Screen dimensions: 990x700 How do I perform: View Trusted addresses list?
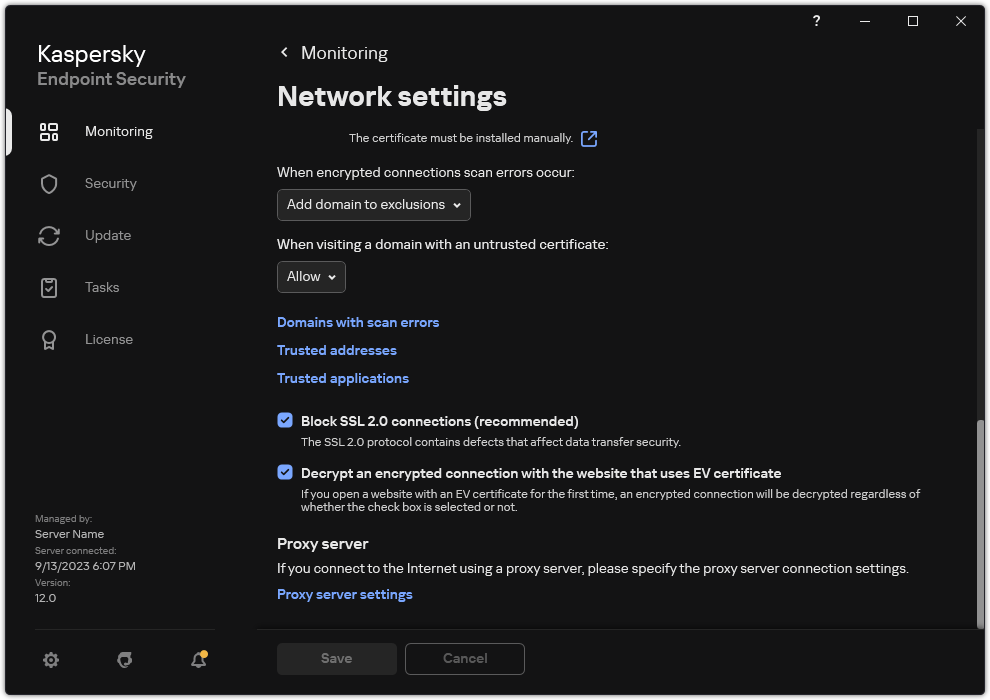tap(336, 350)
